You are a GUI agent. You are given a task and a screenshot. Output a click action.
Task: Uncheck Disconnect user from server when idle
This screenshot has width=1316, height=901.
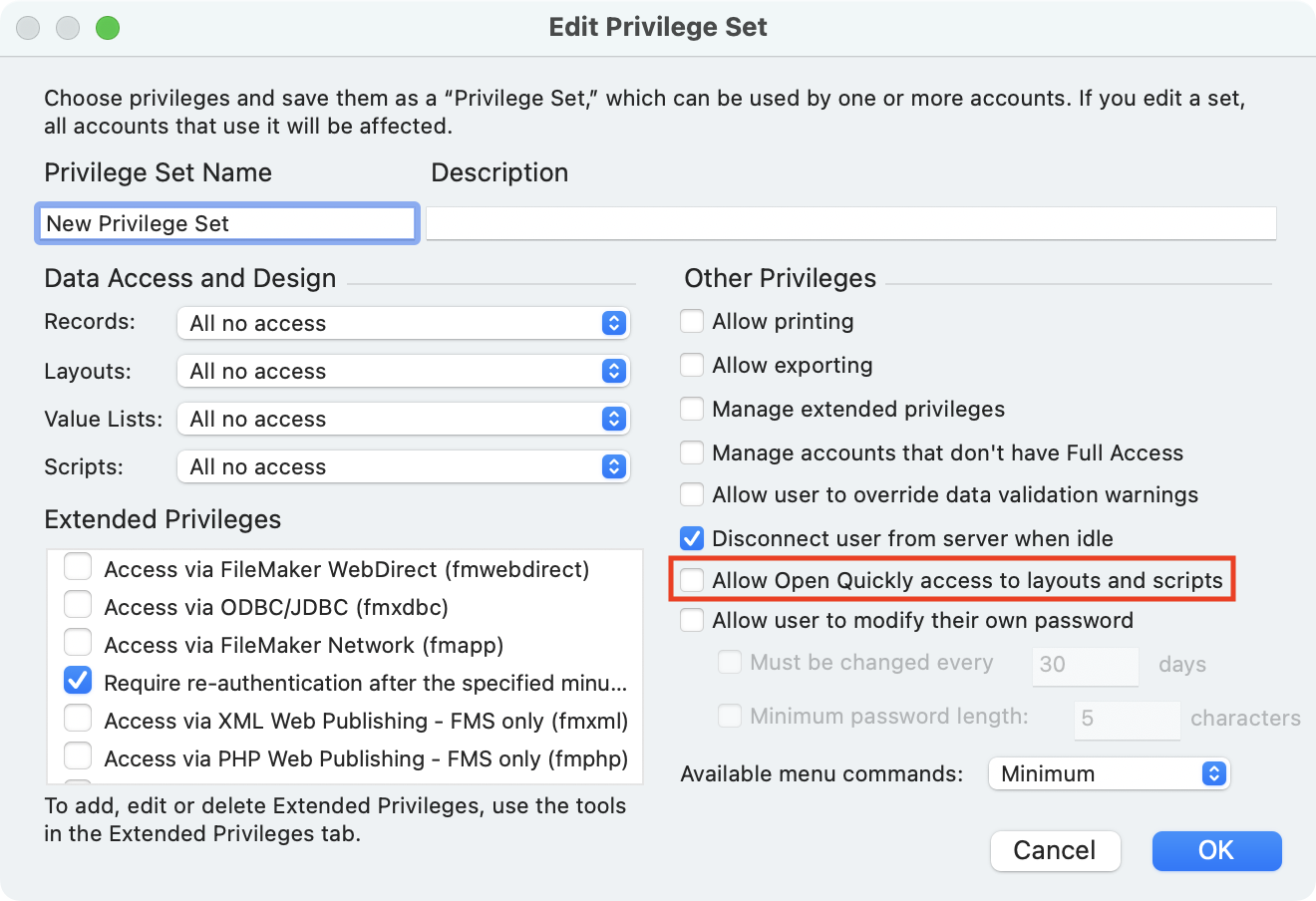(x=692, y=538)
